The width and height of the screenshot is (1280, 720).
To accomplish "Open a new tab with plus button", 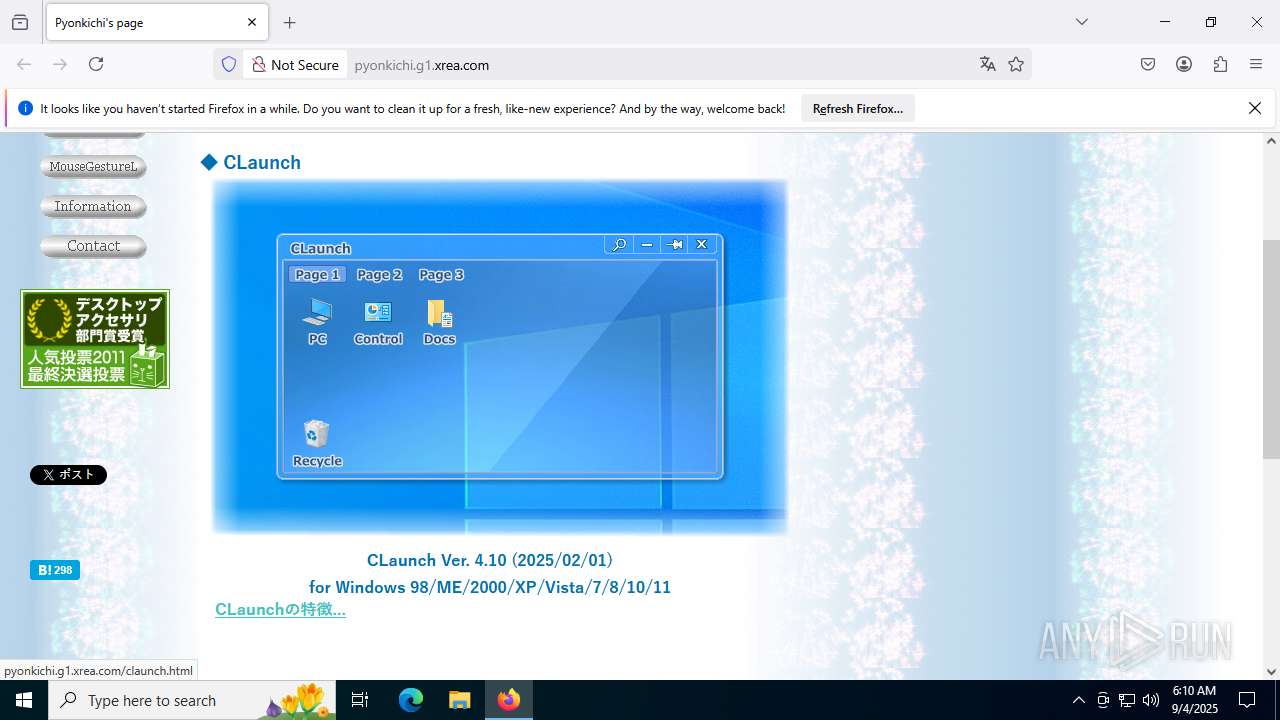I will 290,22.
